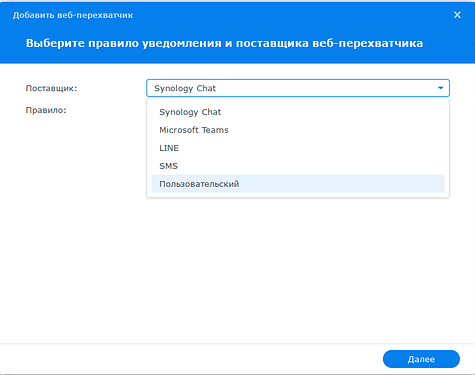Image resolution: width=475 pixels, height=375 pixels.
Task: Click the blue header right of the heading
Action: (x=448, y=43)
